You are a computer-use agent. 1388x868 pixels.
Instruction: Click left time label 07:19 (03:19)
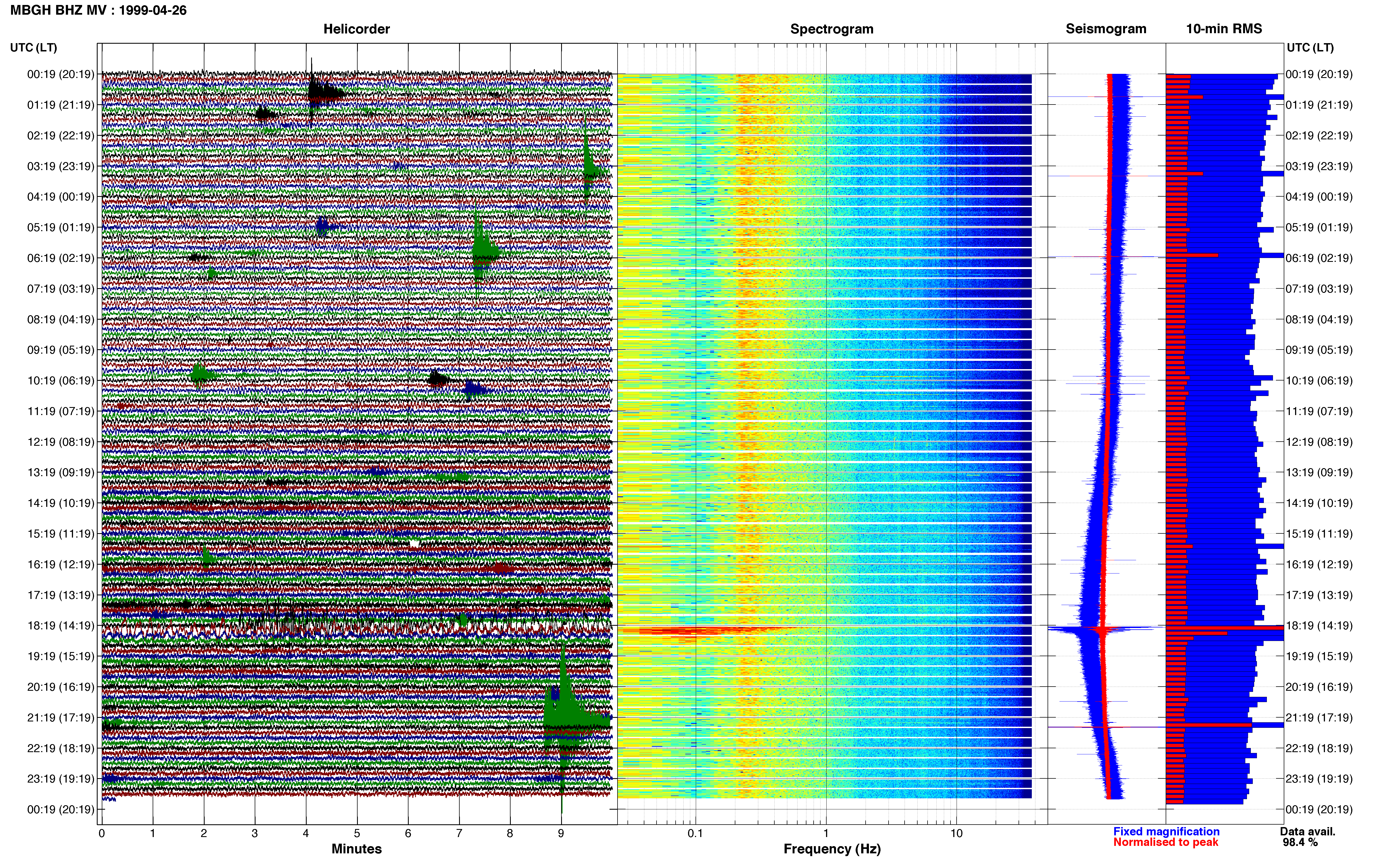click(60, 288)
